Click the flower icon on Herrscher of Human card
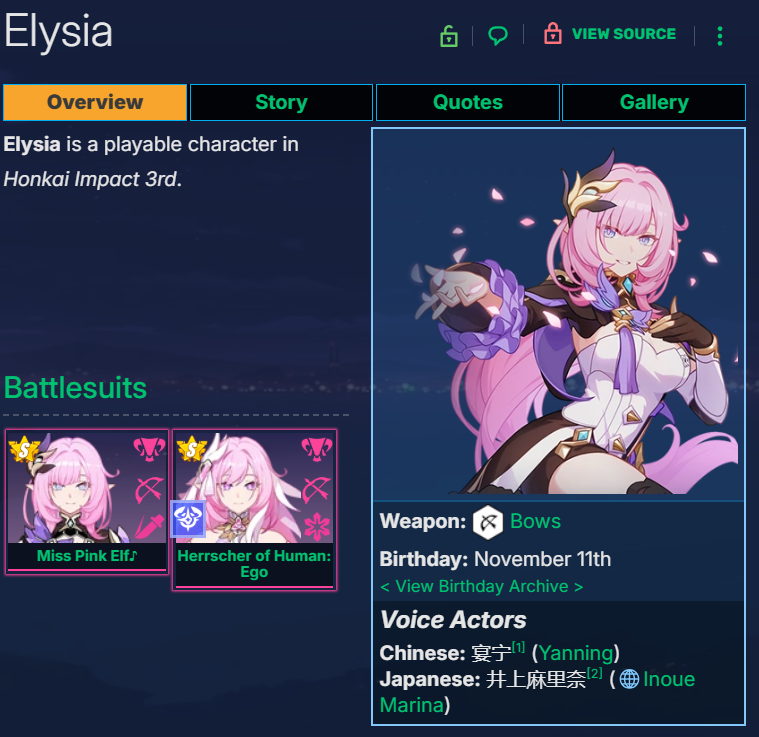The width and height of the screenshot is (759, 737). (317, 526)
